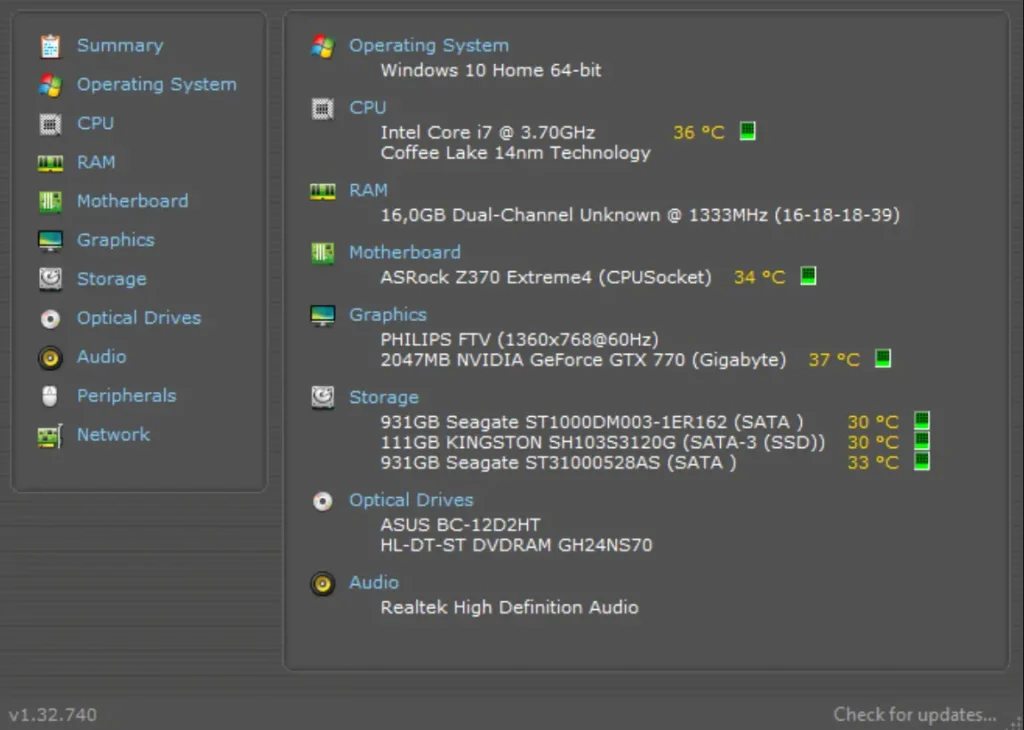Select the Graphics monitor icon
The width and height of the screenshot is (1024, 730).
click(x=50, y=240)
